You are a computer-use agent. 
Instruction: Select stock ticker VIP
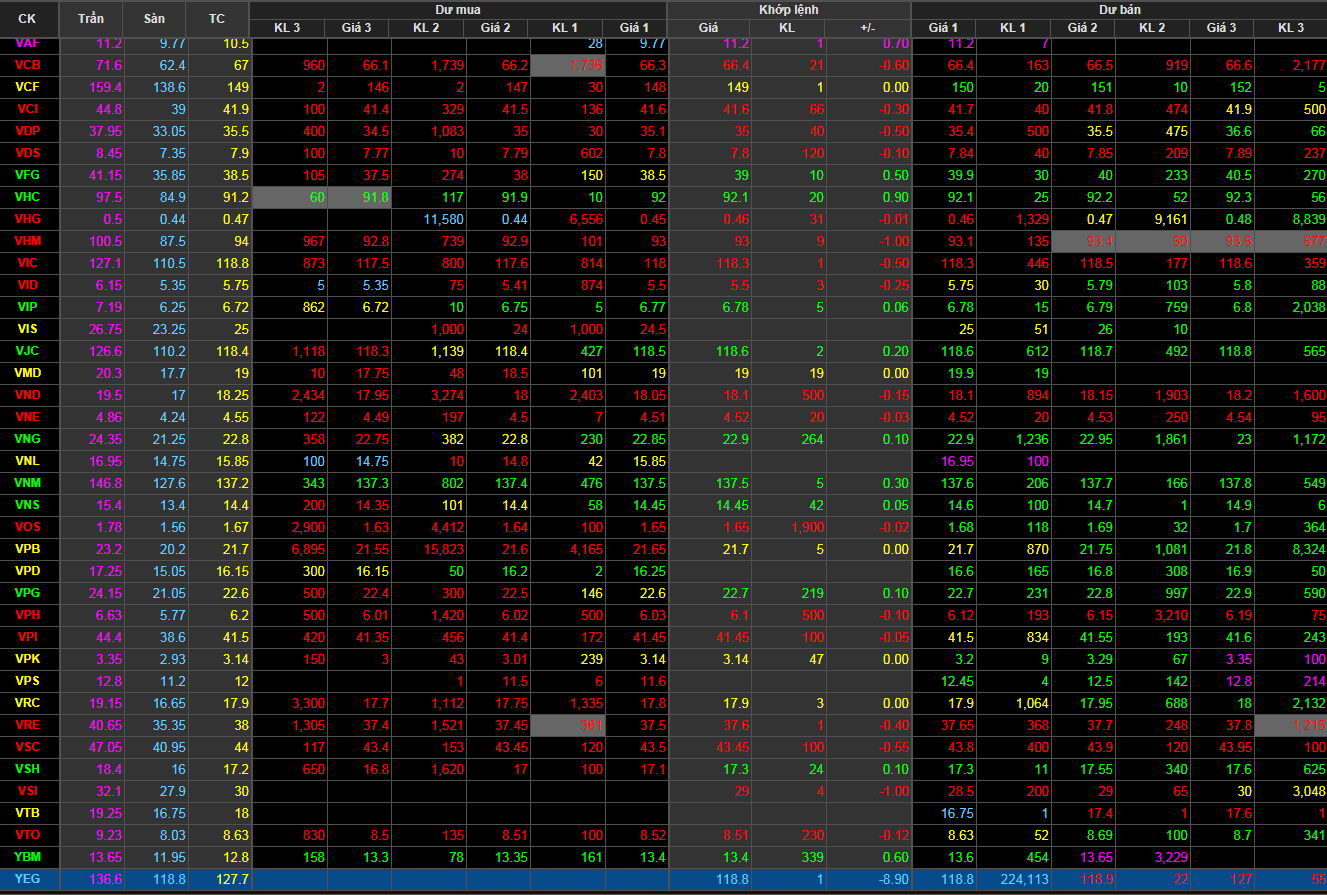(x=28, y=307)
